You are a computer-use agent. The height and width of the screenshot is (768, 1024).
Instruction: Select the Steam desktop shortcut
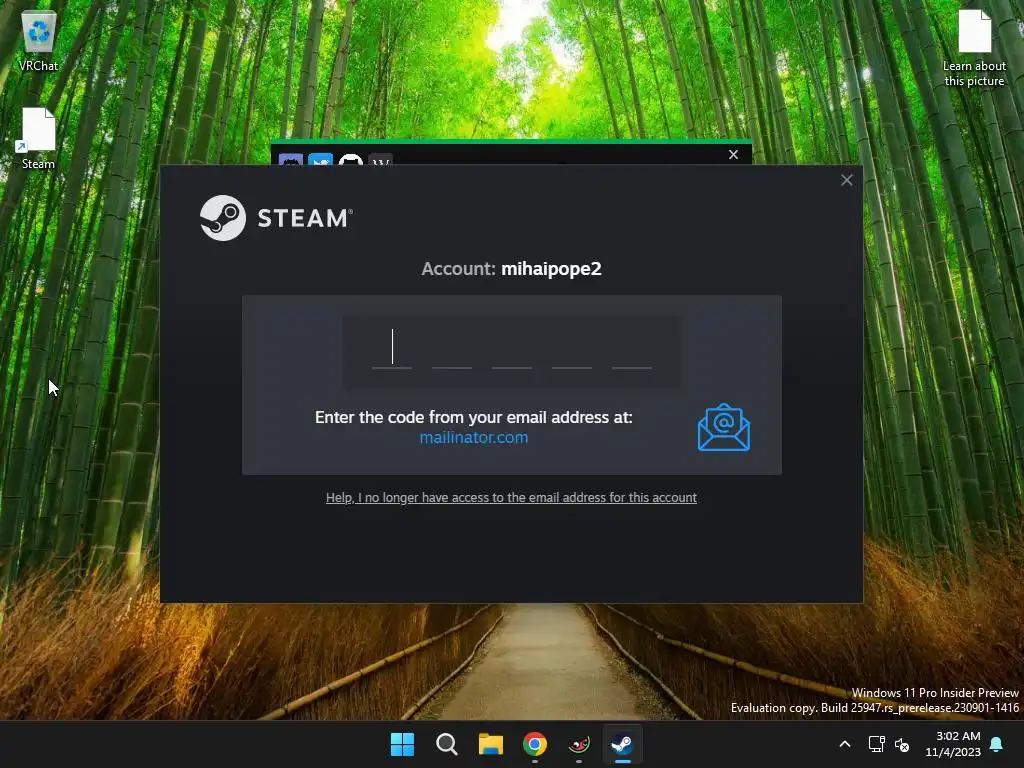coord(39,138)
